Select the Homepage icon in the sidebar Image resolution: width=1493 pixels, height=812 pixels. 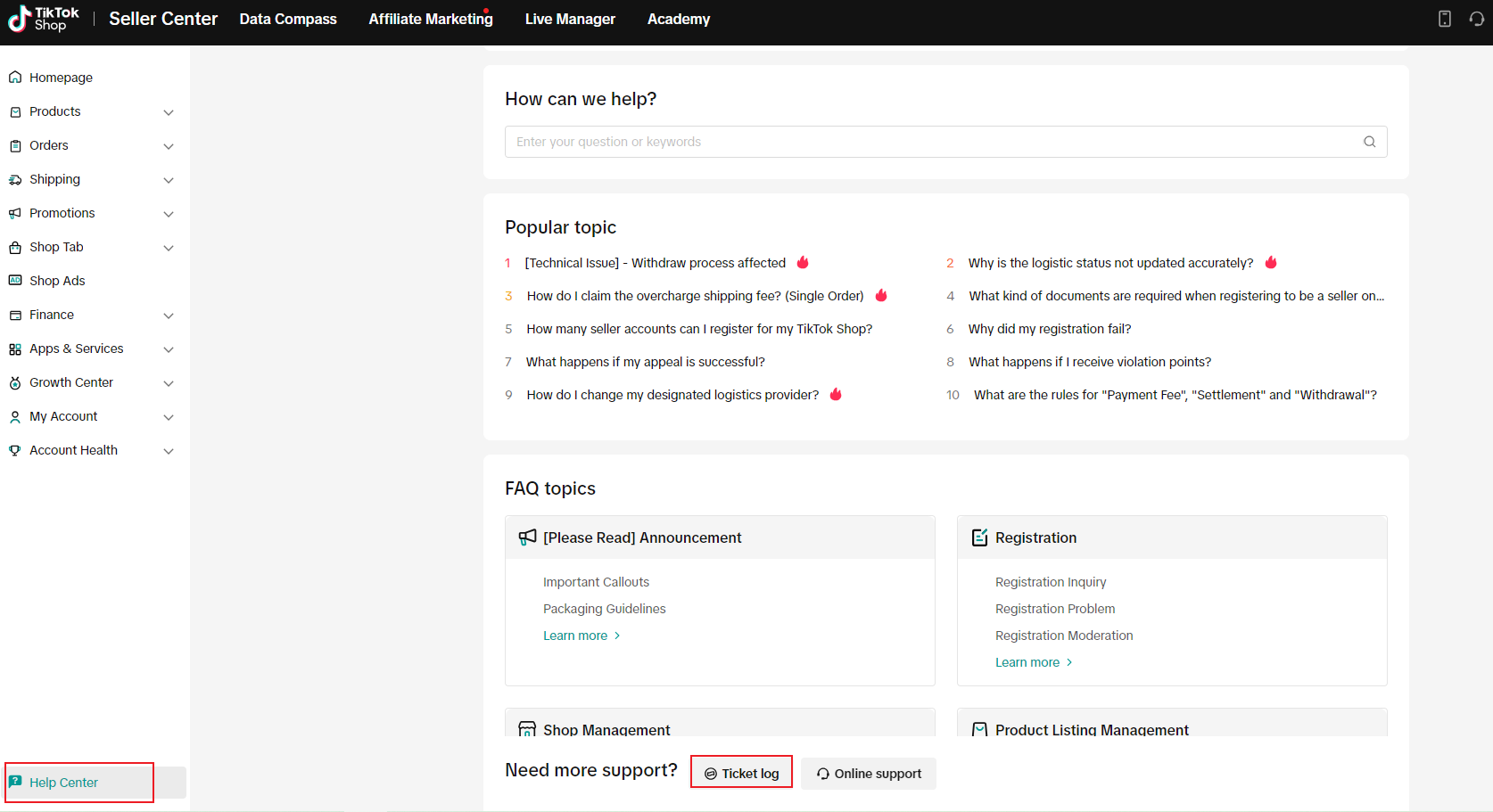coord(15,77)
